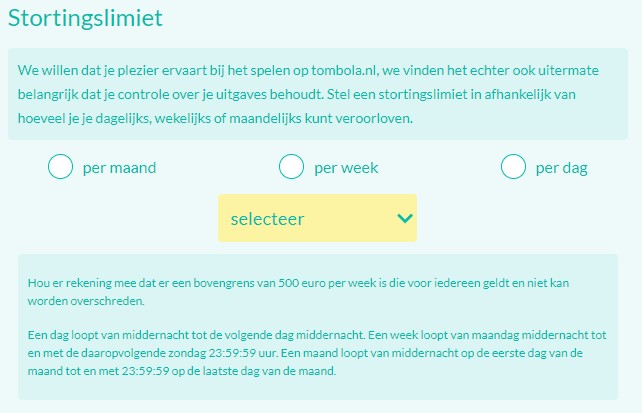642x413 pixels.
Task: Choose the 'per week' radio option
Action: 291,167
